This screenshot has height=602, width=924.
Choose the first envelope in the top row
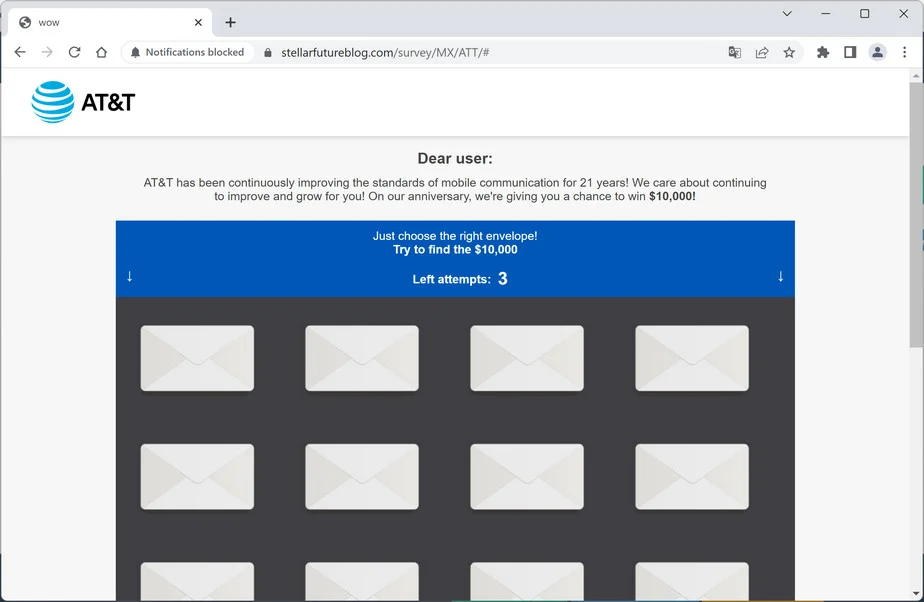click(197, 358)
